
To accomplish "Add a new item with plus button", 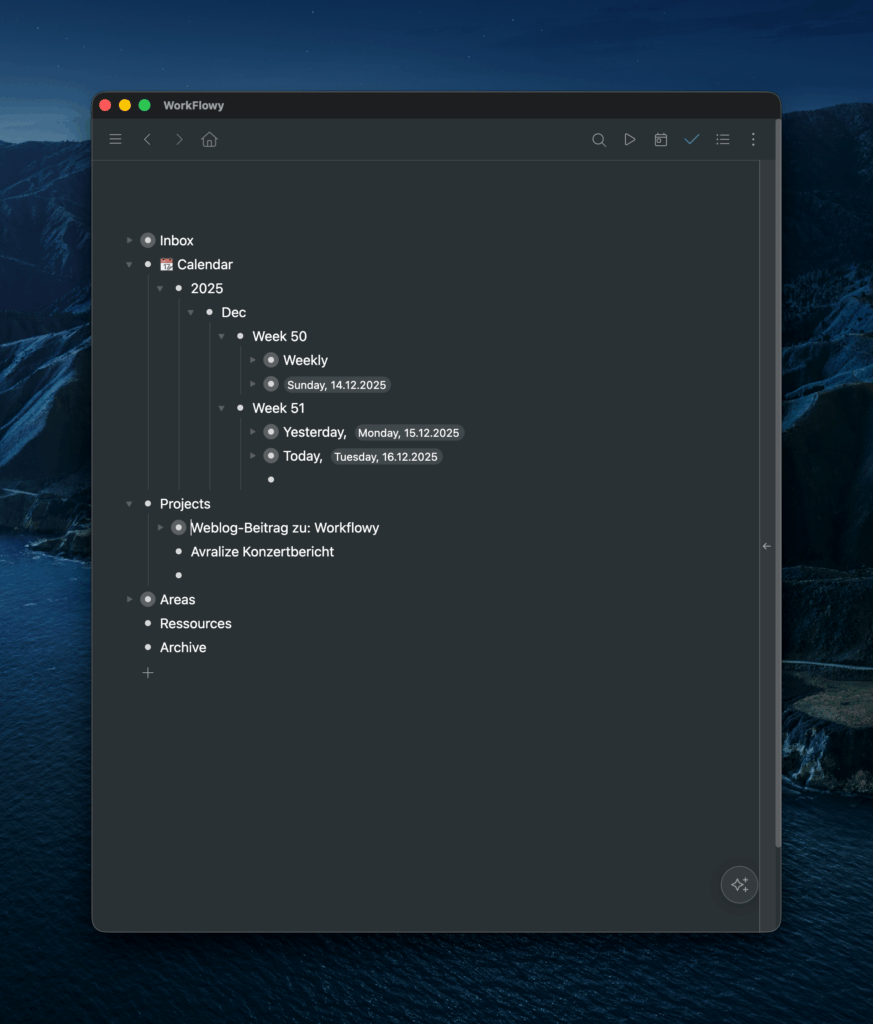I will click(148, 673).
